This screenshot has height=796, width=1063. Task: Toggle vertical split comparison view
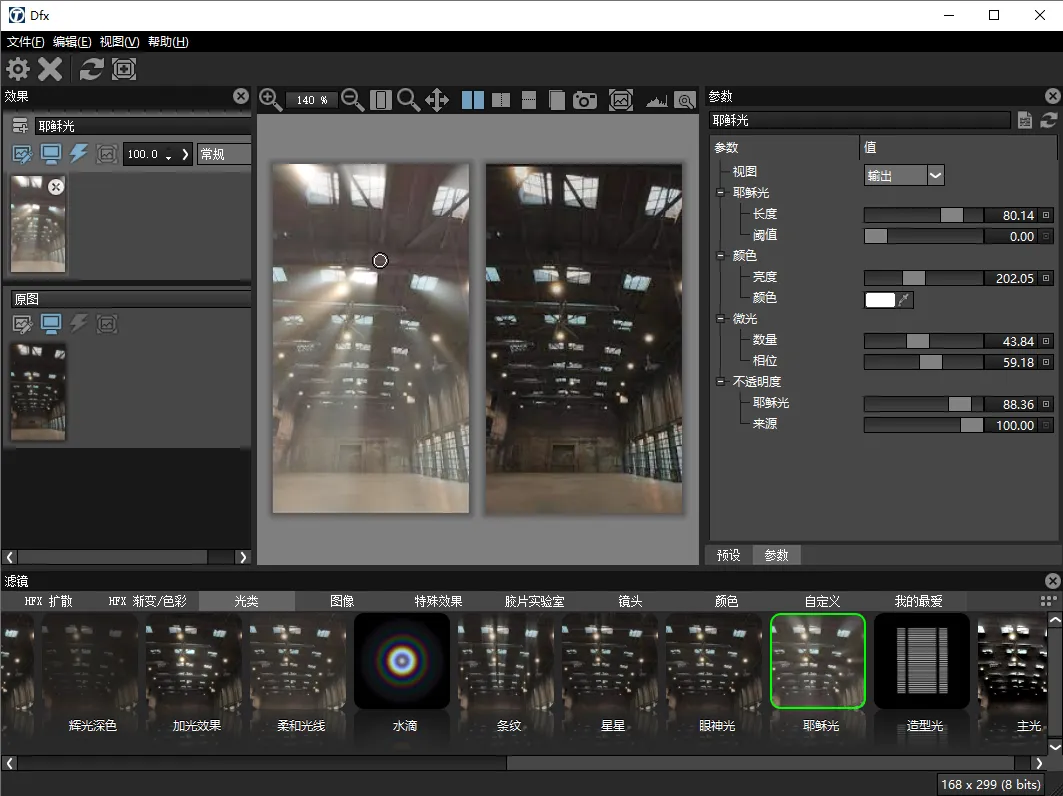point(501,100)
